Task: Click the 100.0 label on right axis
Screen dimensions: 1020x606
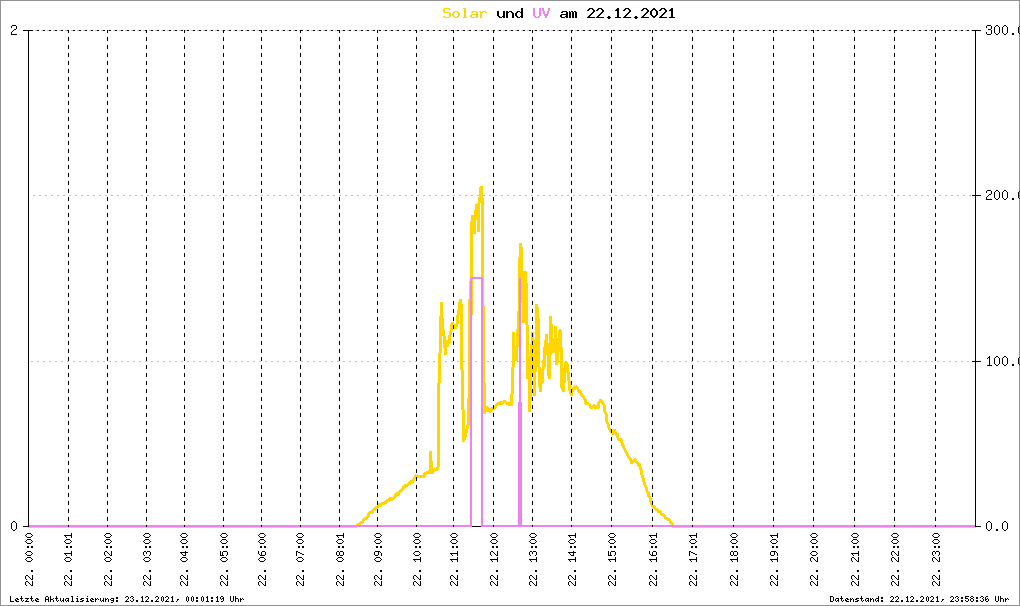Action: click(x=1000, y=361)
